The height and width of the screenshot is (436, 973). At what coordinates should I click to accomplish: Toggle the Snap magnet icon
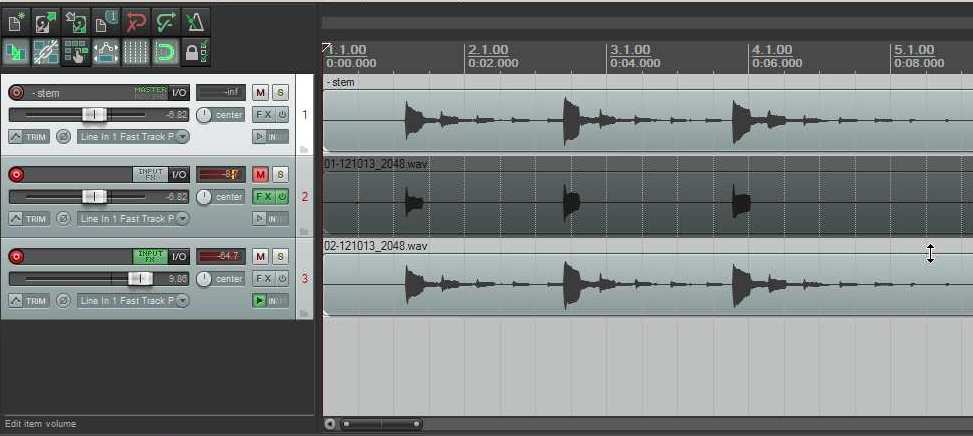click(x=165, y=52)
